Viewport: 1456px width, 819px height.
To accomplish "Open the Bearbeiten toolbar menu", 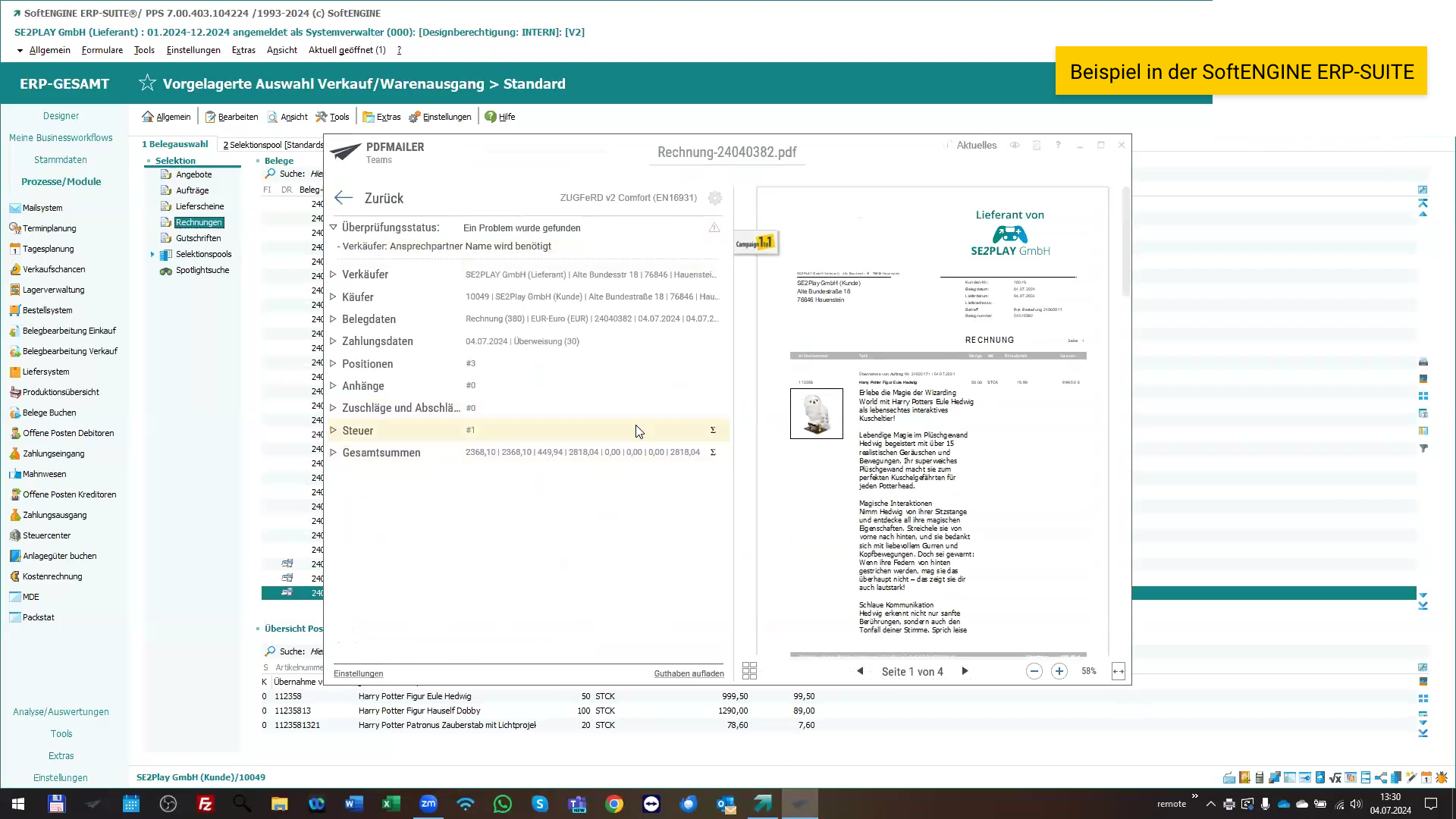I will pos(231,117).
